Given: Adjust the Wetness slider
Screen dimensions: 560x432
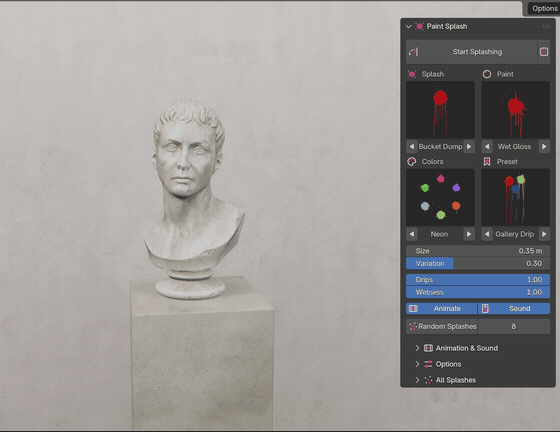Looking at the screenshot, I should pos(478,292).
